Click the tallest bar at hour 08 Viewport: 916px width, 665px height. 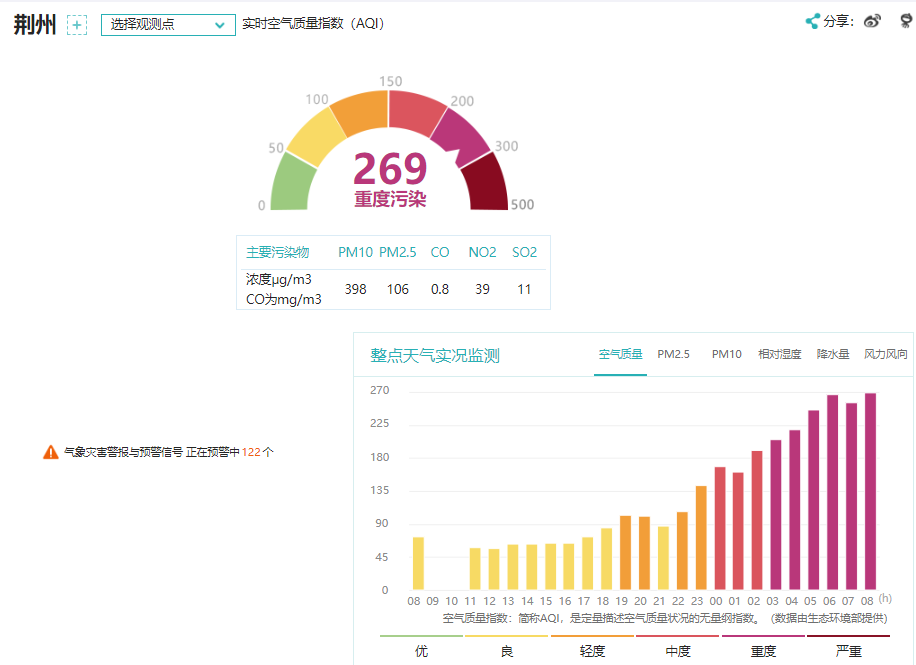[x=869, y=490]
